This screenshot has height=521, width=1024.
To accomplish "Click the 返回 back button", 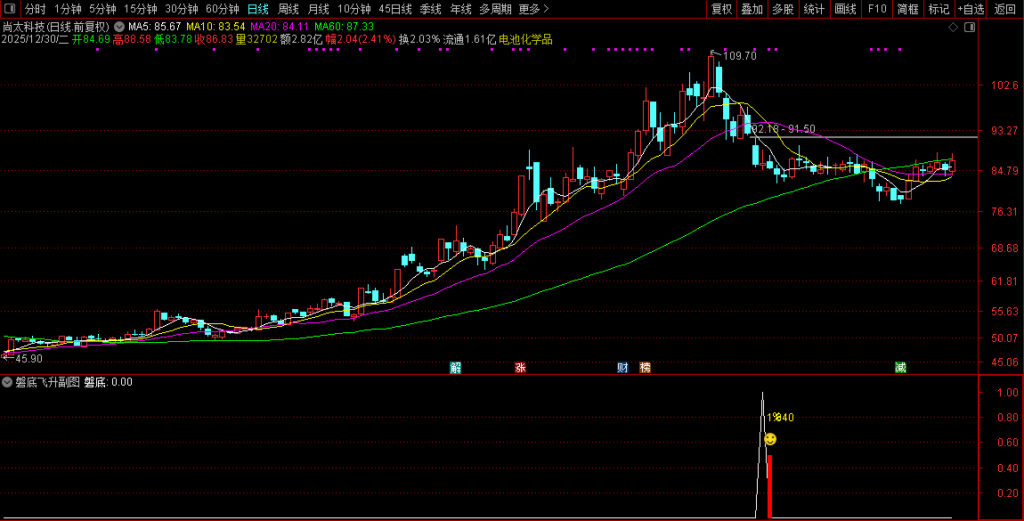I will (1005, 9).
